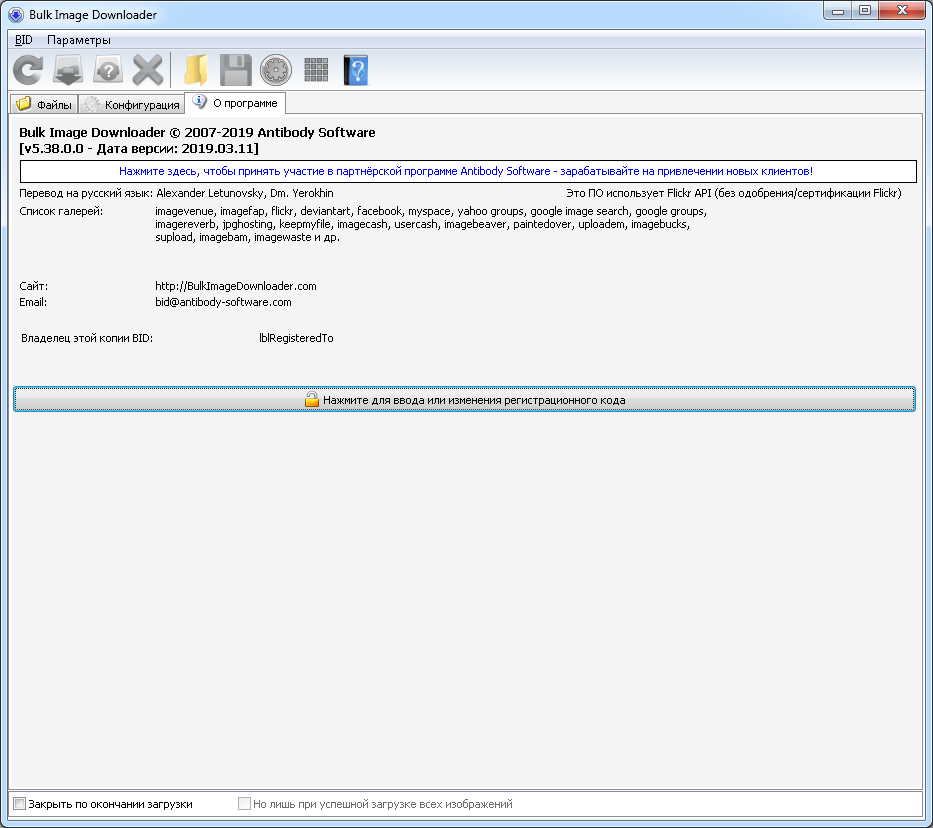Close the Bulk Image Downloader window
The width and height of the screenshot is (933, 828).
coord(902,11)
